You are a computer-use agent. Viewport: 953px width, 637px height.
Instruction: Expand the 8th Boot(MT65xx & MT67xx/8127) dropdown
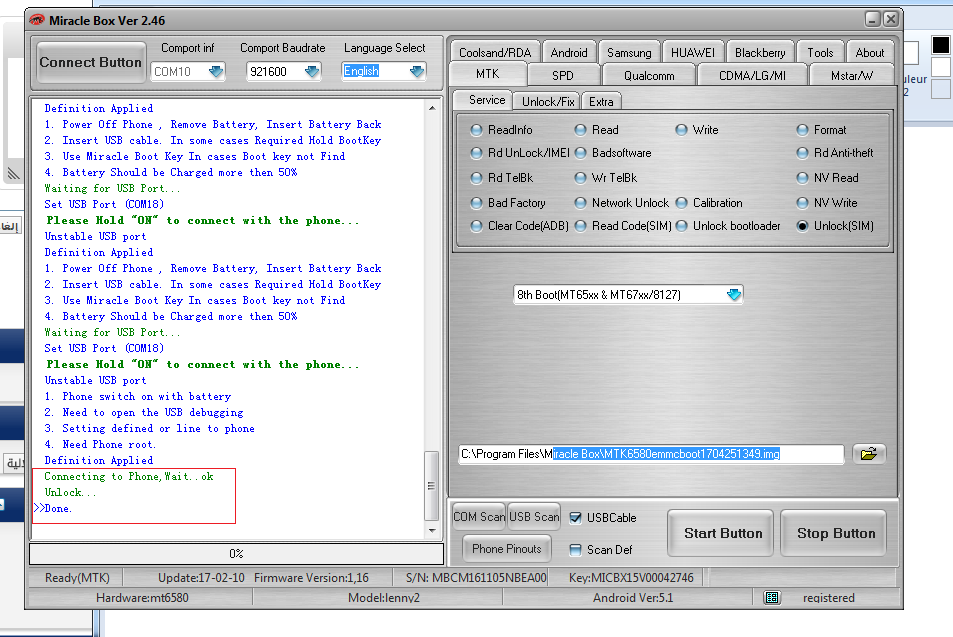coord(734,295)
